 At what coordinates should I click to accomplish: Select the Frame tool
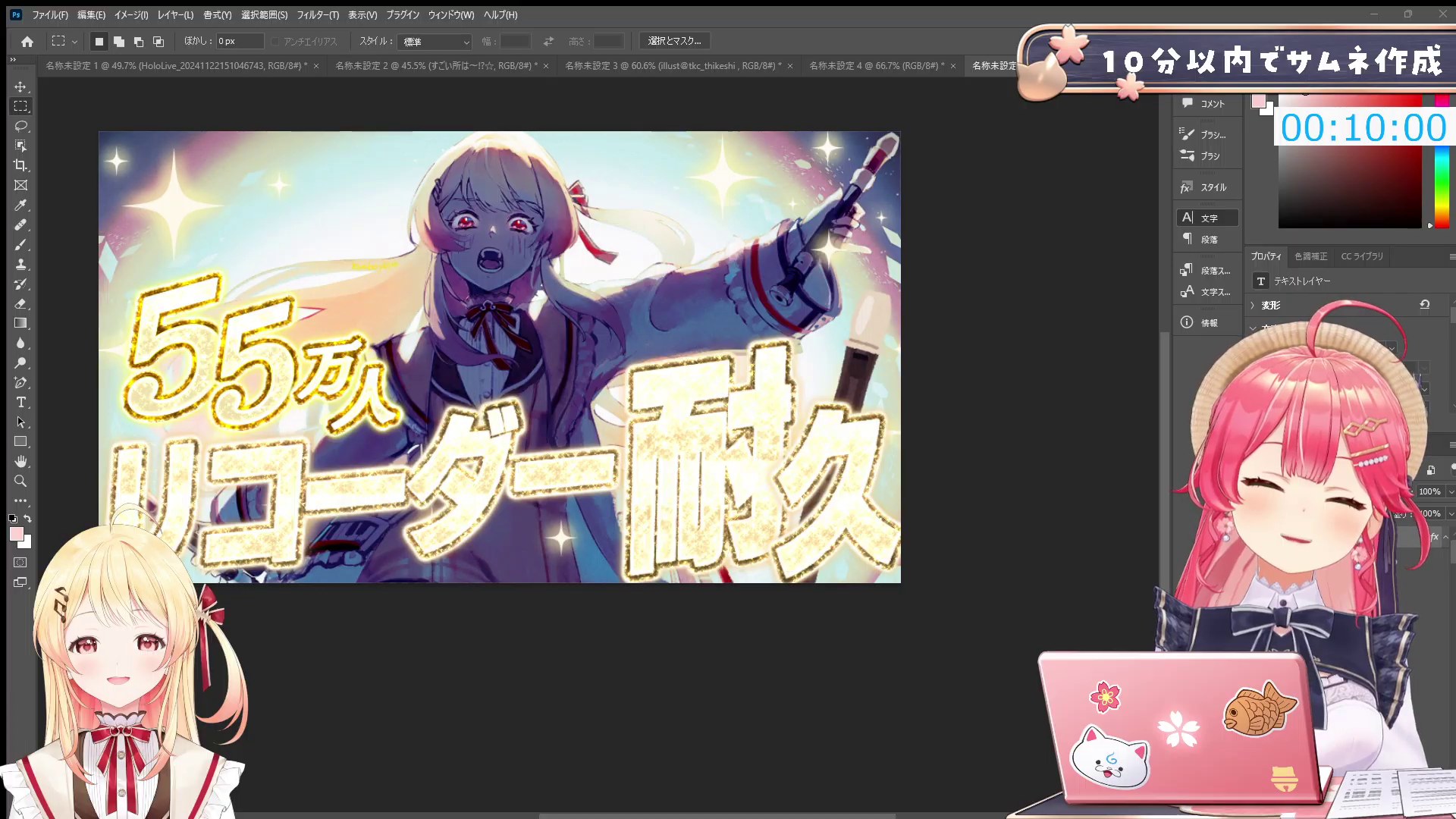pyautogui.click(x=20, y=185)
